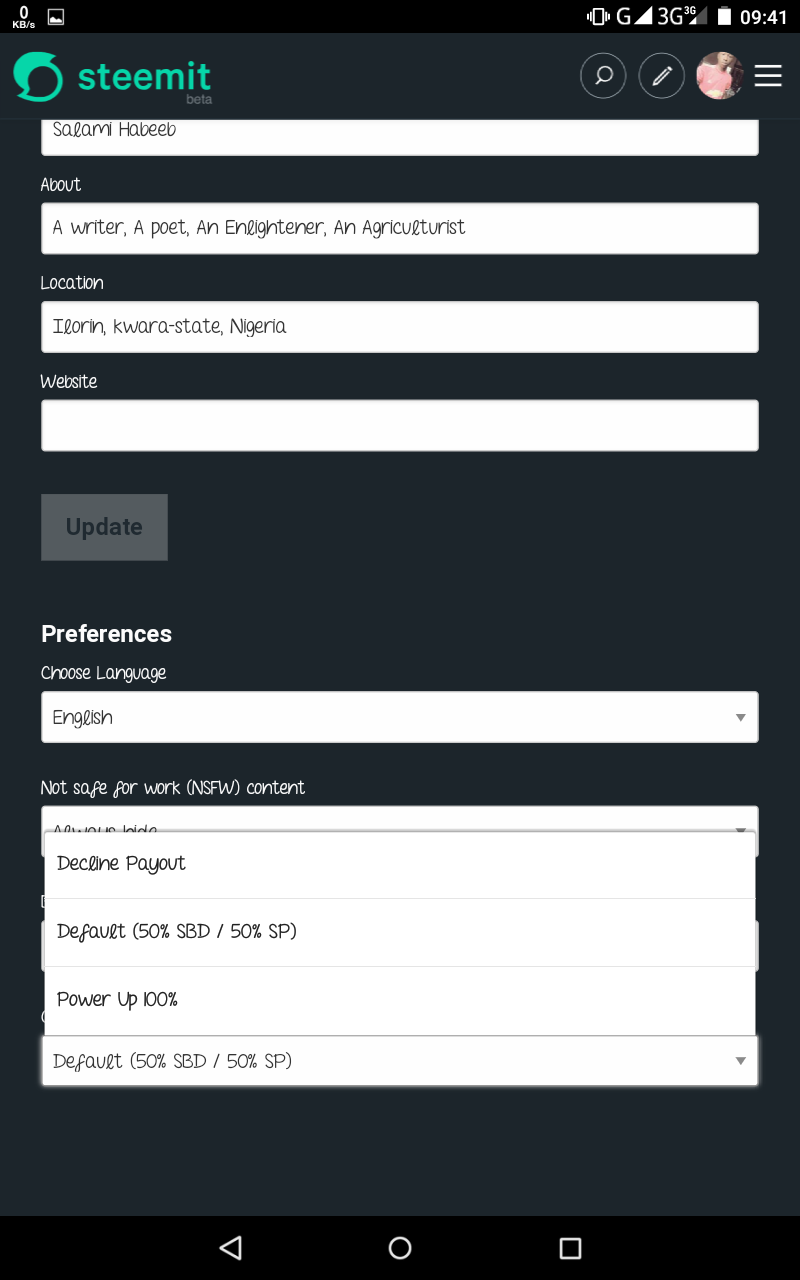
Task: Click the Steemit logo icon
Action: (x=38, y=76)
